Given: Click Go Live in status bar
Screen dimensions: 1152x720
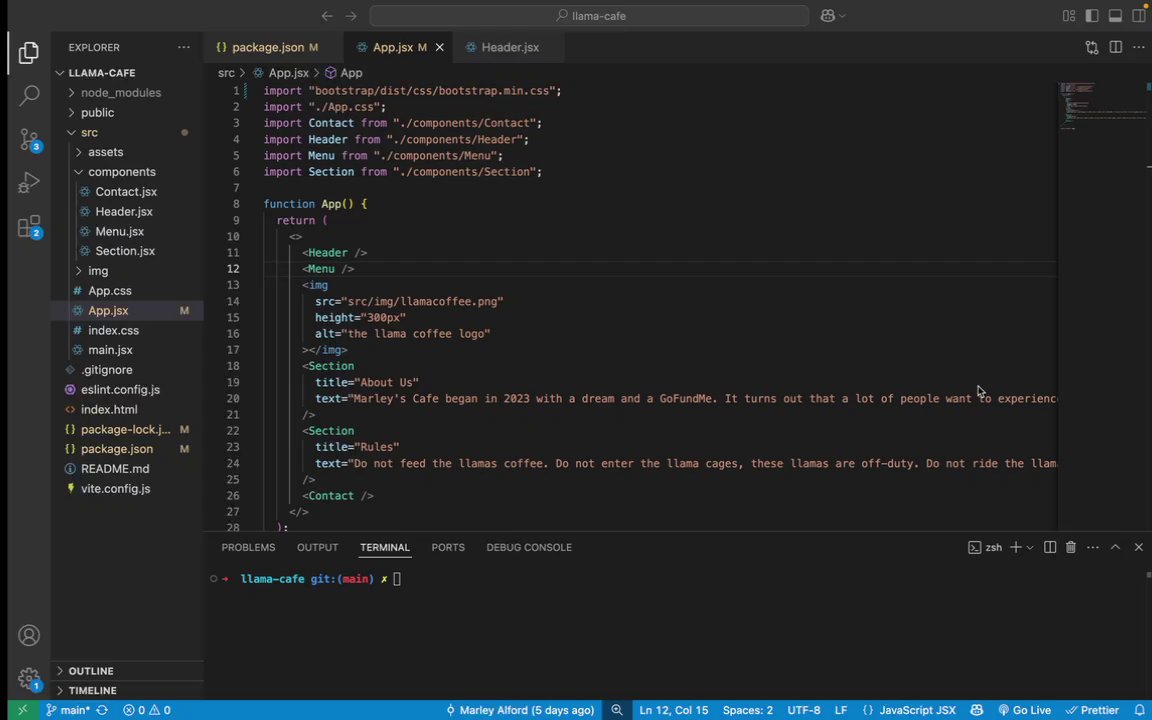Looking at the screenshot, I should pos(1024,710).
